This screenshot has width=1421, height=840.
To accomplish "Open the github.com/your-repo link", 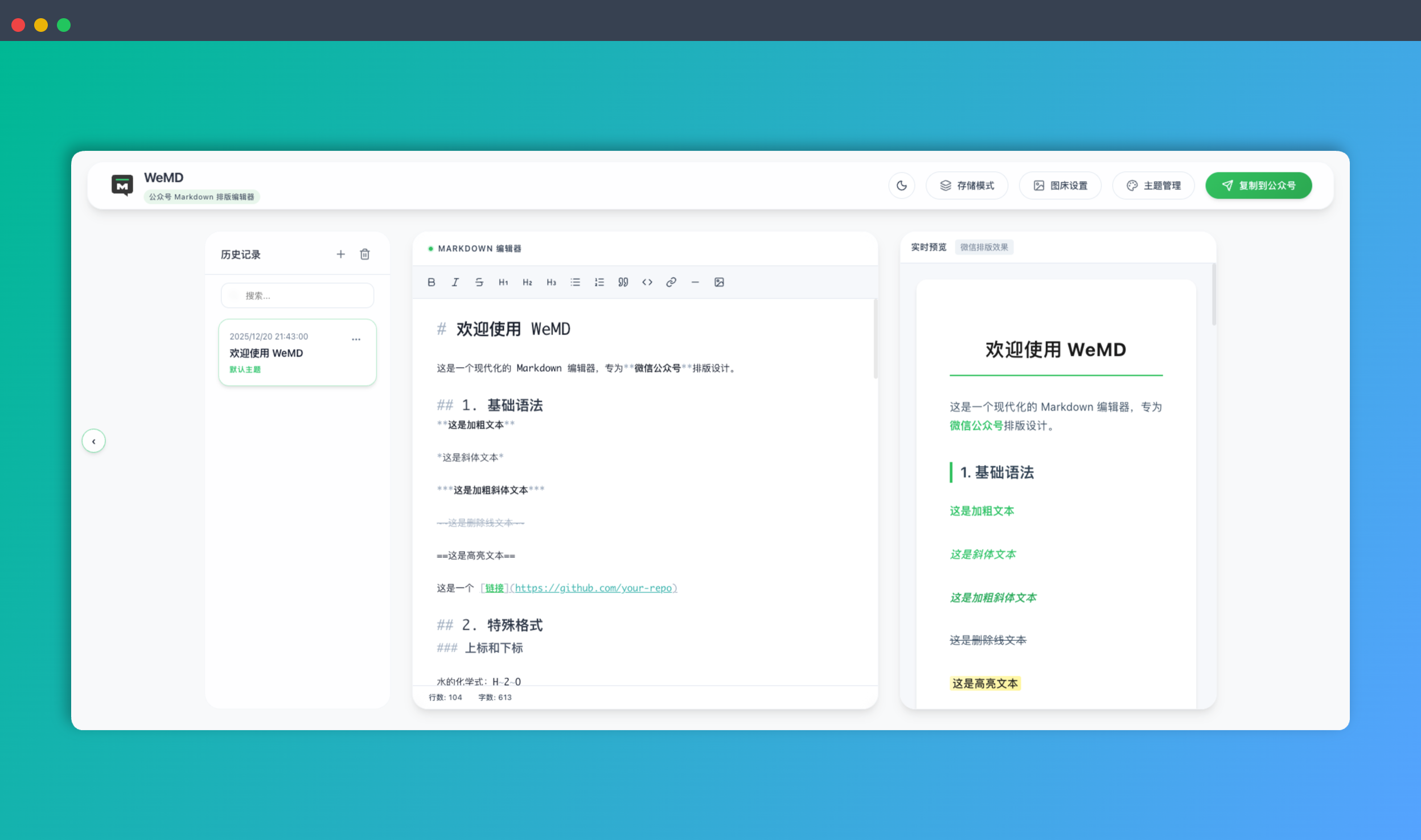I will pyautogui.click(x=594, y=588).
